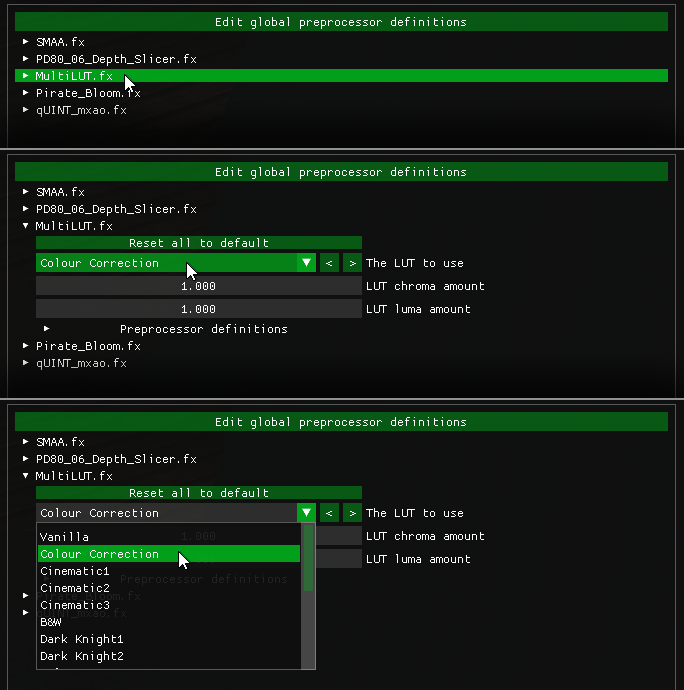The height and width of the screenshot is (690, 684).
Task: Choose Vanilla from the LUT list
Action: click(65, 537)
